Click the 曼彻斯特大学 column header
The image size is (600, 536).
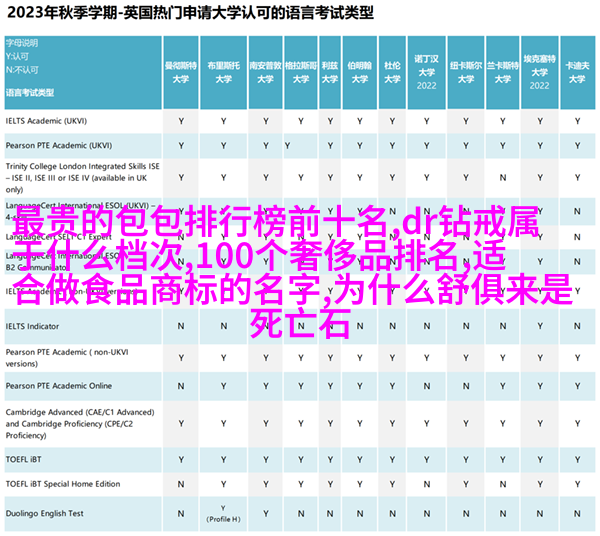[x=181, y=72]
